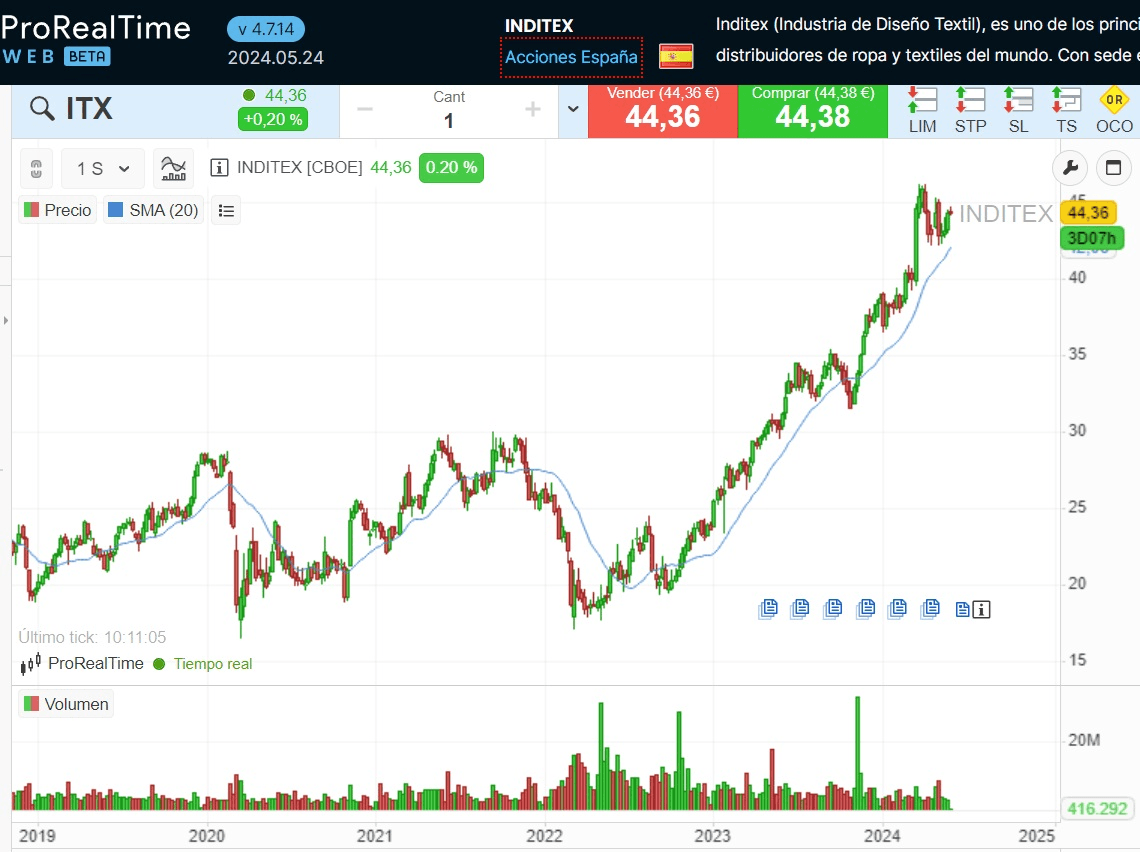Toggle the chart link chain button
The image size is (1140, 852).
(x=37, y=168)
